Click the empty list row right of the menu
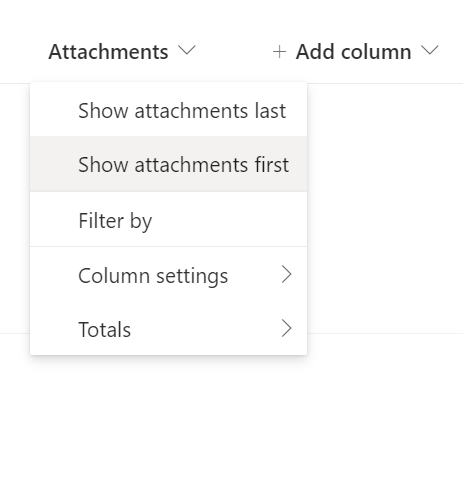This screenshot has height=478, width=463. point(385,208)
